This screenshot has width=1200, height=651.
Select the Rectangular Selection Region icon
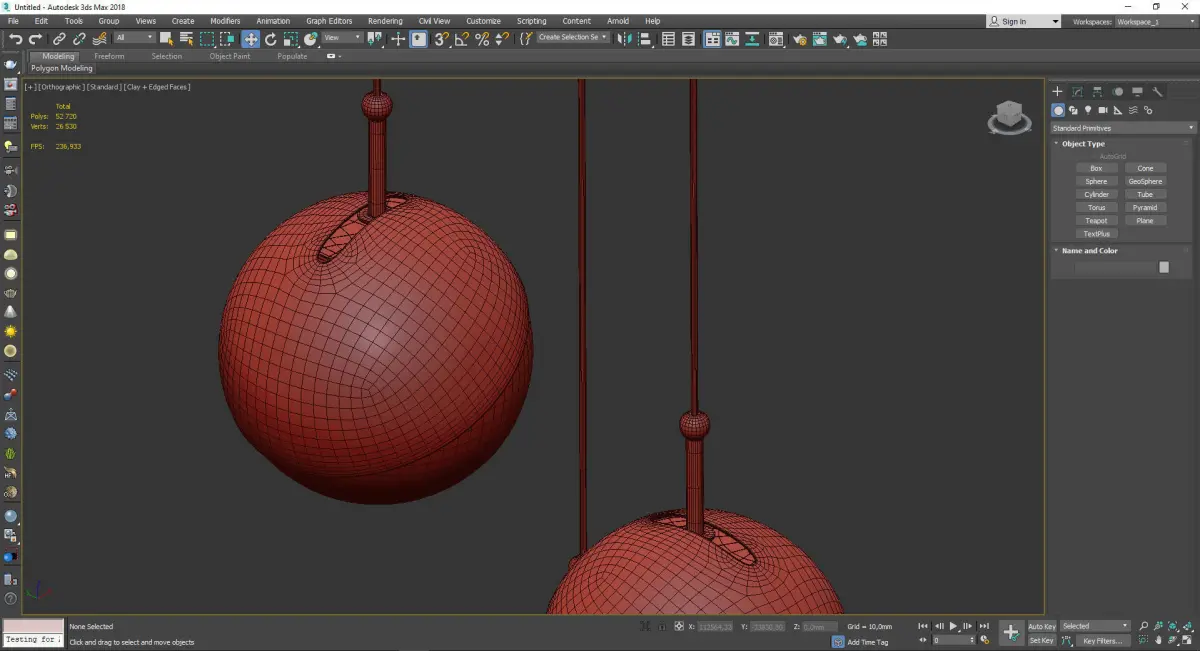207,39
